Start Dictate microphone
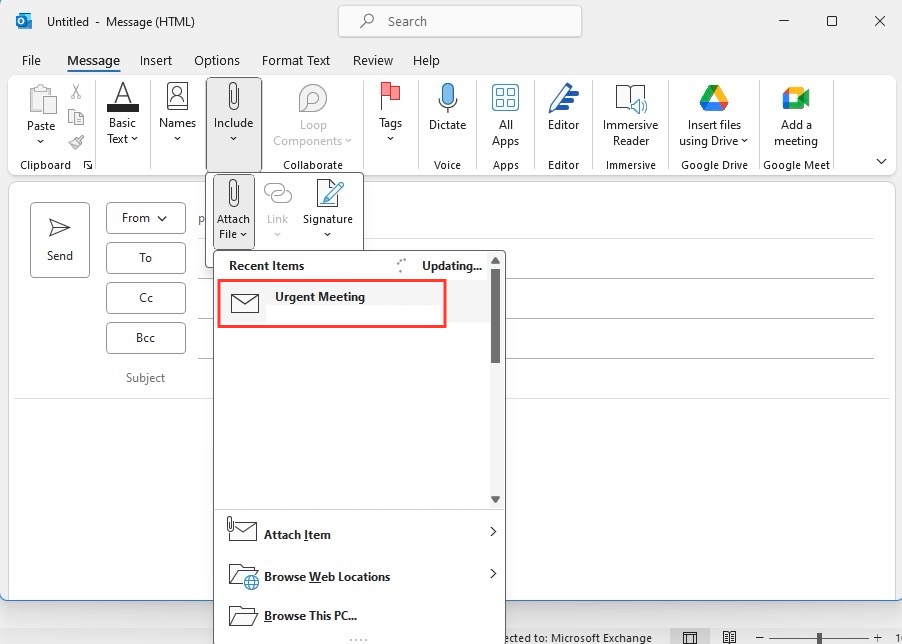Screen dimensions: 902x644 (x=448, y=108)
